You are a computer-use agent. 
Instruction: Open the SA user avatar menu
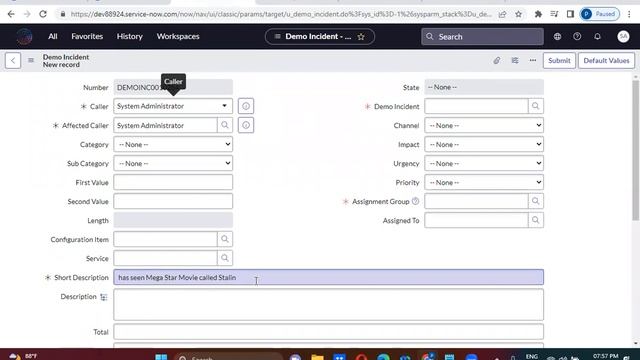click(x=623, y=36)
